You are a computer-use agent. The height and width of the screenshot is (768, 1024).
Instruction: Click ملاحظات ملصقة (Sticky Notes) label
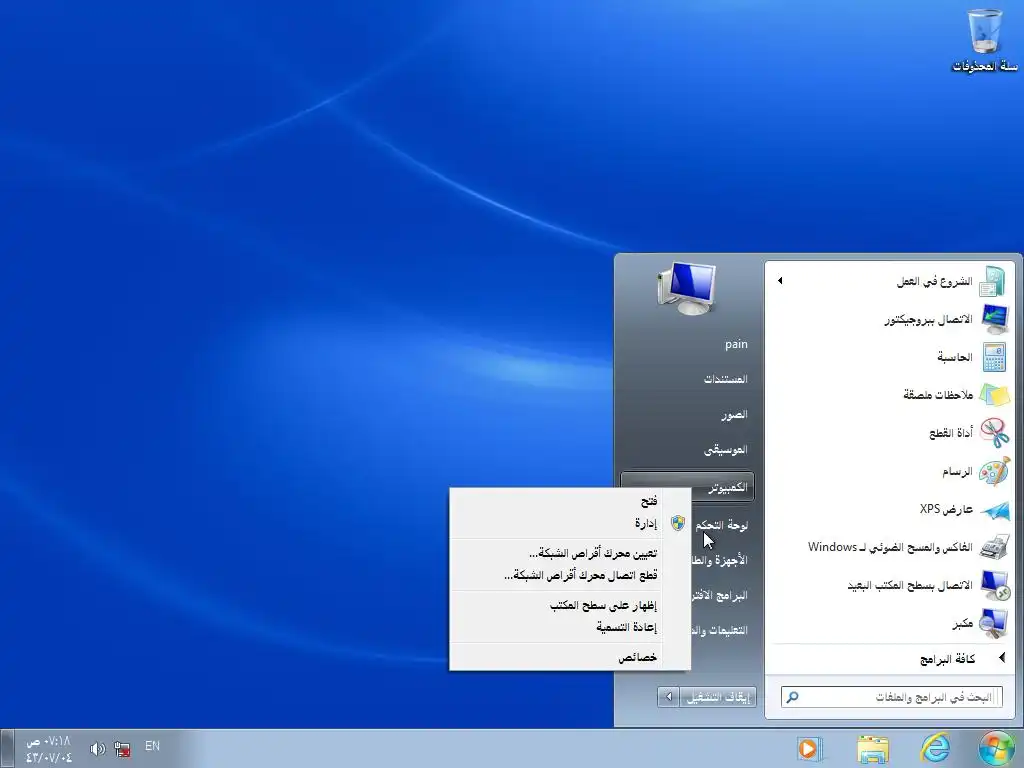click(938, 395)
